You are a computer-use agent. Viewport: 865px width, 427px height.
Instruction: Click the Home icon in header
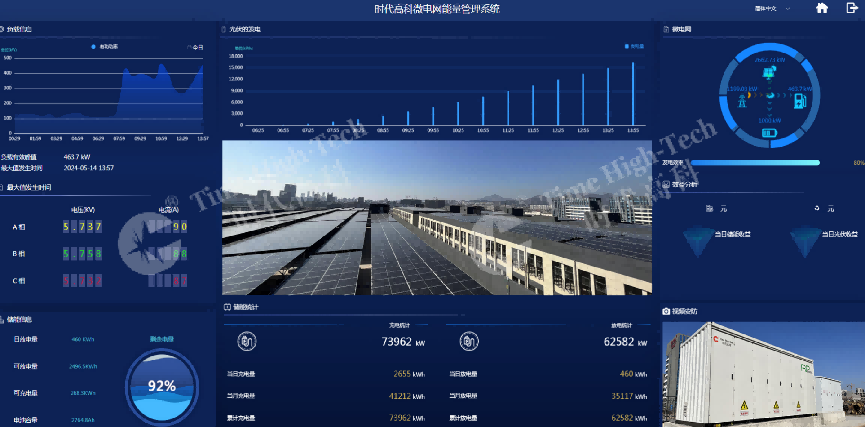pyautogui.click(x=822, y=8)
